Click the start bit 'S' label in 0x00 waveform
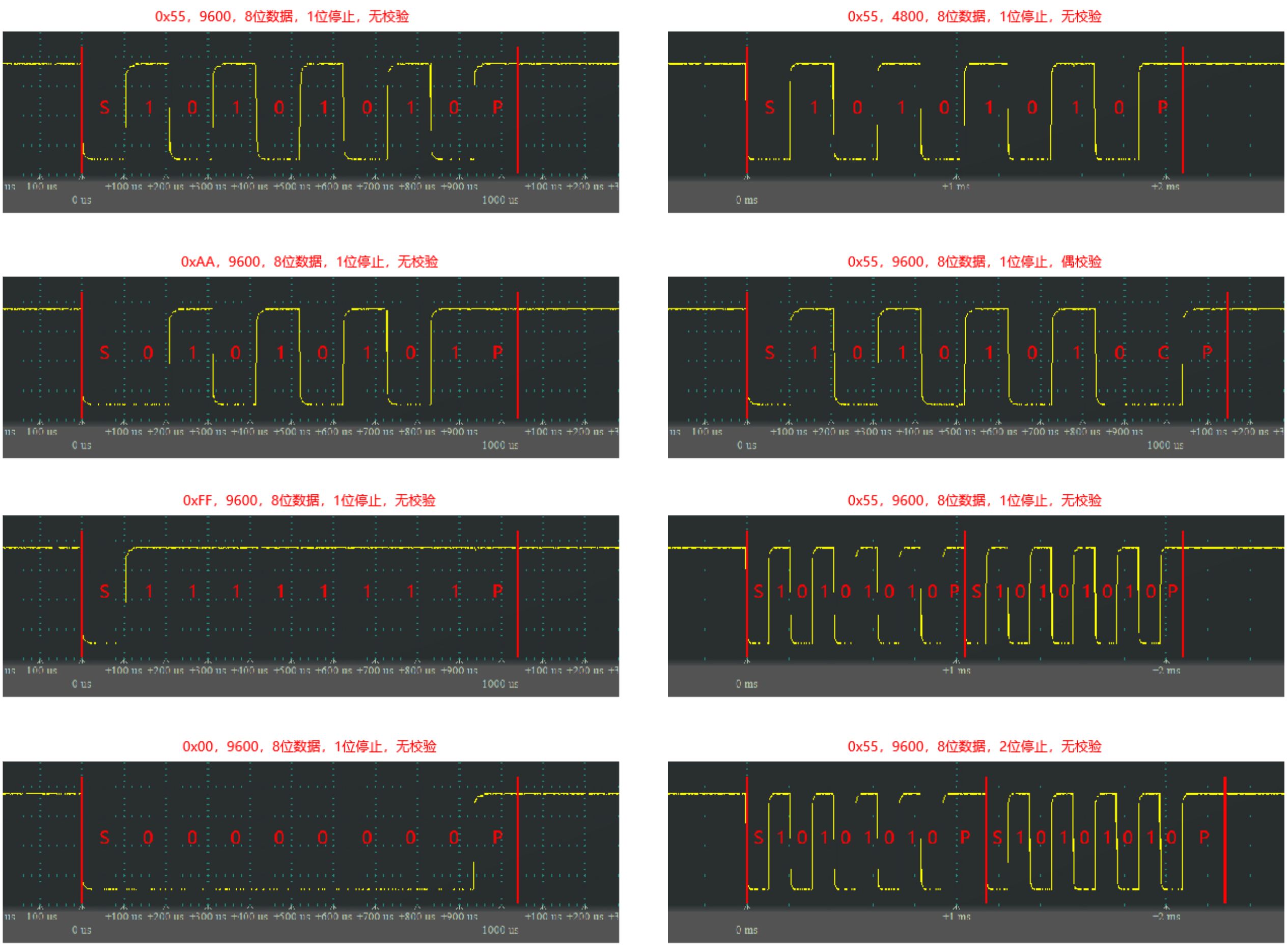Screen dimensions: 1288x946 click(104, 838)
